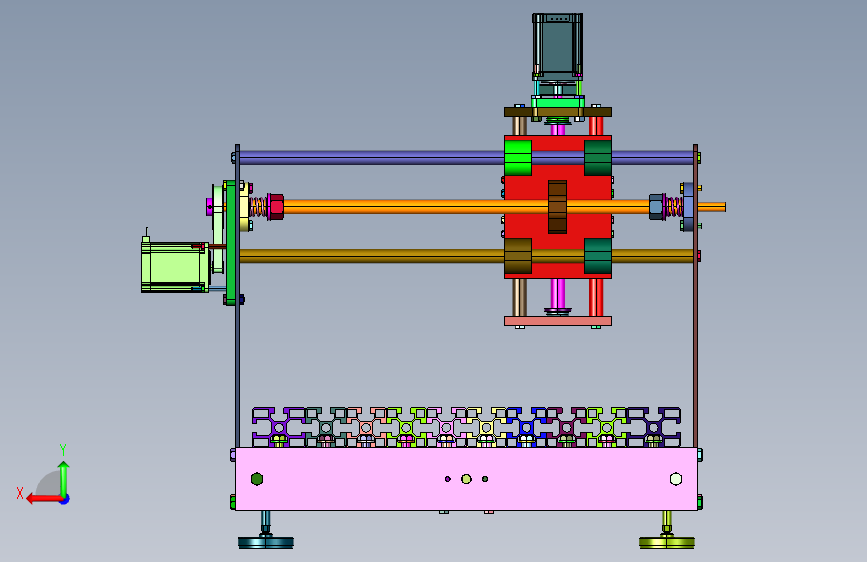The height and width of the screenshot is (562, 867).
Task: Pick the tan vertical guide rod below carriage
Action: click(x=519, y=298)
